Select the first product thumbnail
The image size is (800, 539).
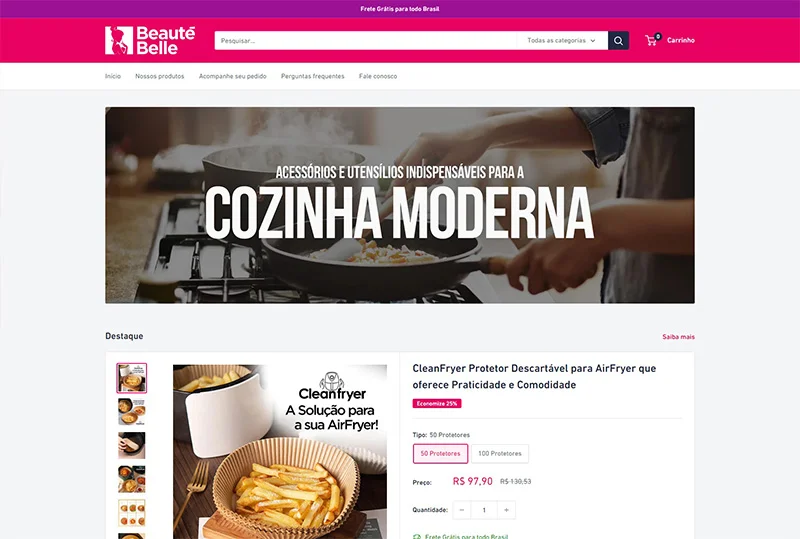point(132,378)
